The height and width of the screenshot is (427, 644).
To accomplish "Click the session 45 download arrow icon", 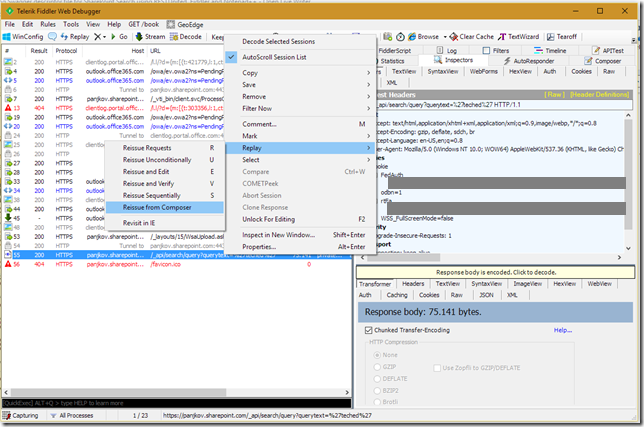I will click(8, 218).
